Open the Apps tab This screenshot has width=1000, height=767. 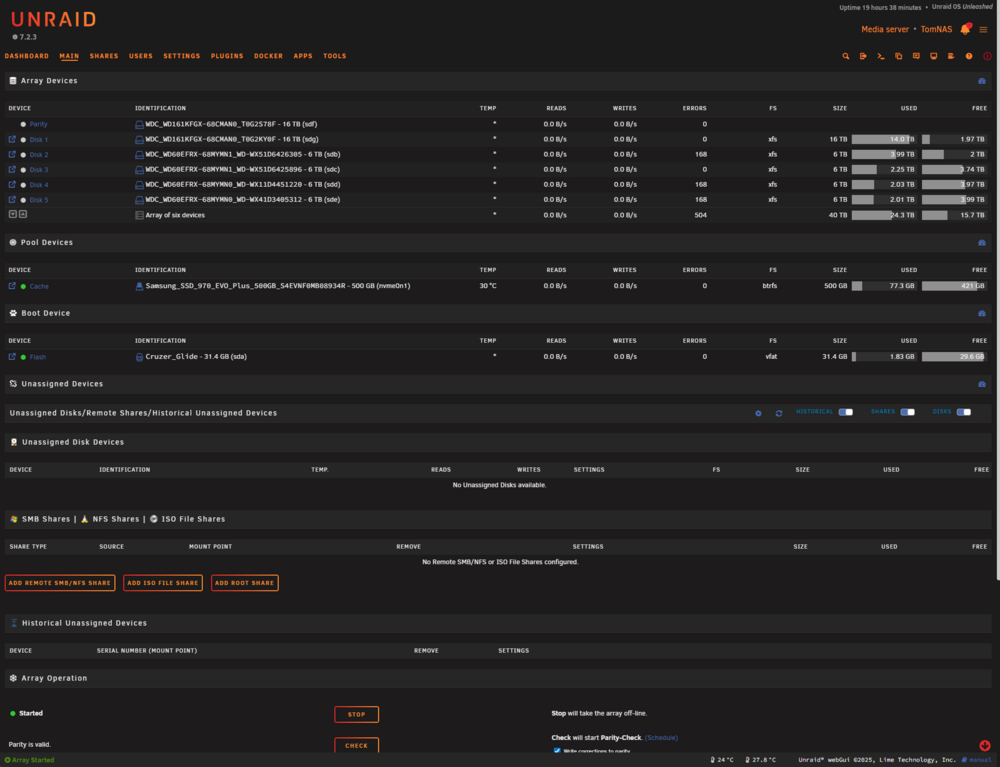[303, 56]
